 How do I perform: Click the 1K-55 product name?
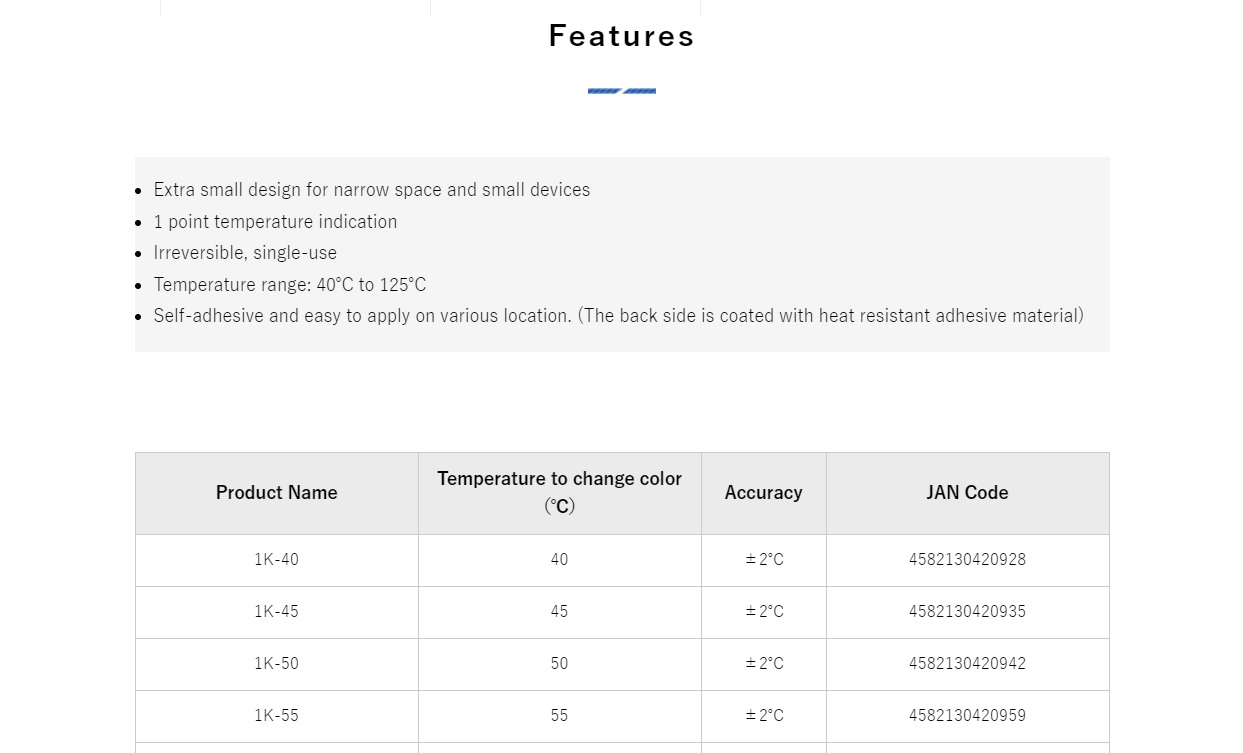tap(276, 716)
